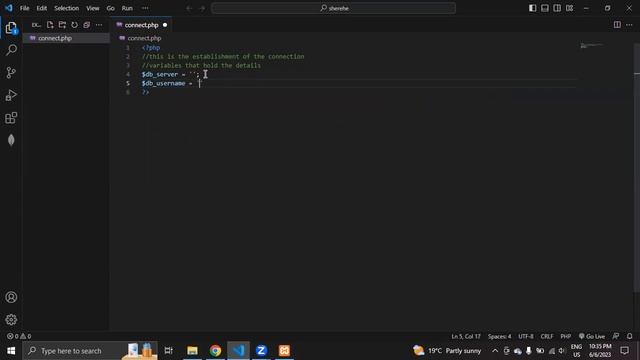Toggle the bottom panel
The height and width of the screenshot is (360, 640).
pyautogui.click(x=545, y=8)
